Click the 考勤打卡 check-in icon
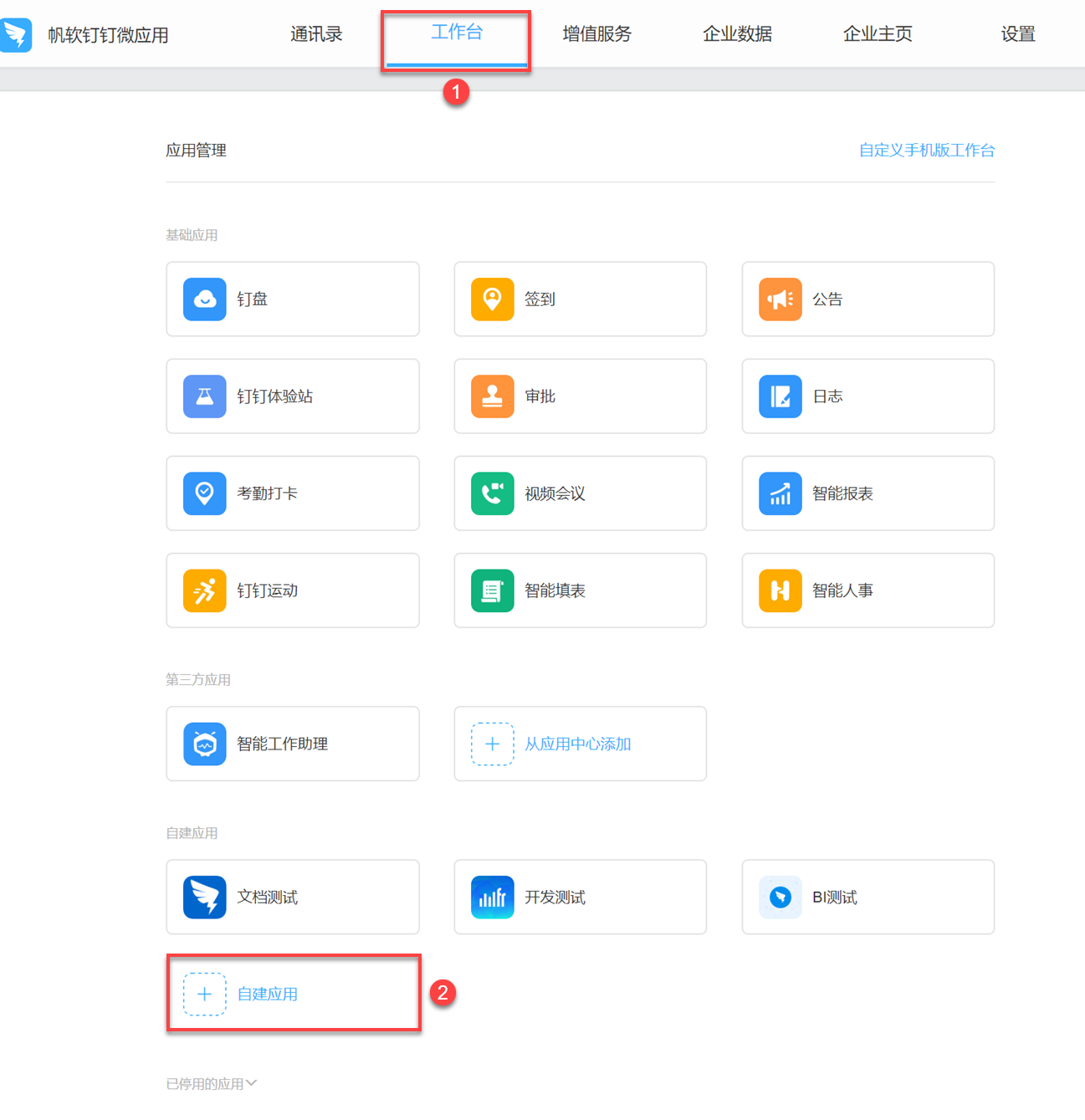The image size is (1085, 1120). pyautogui.click(x=205, y=494)
